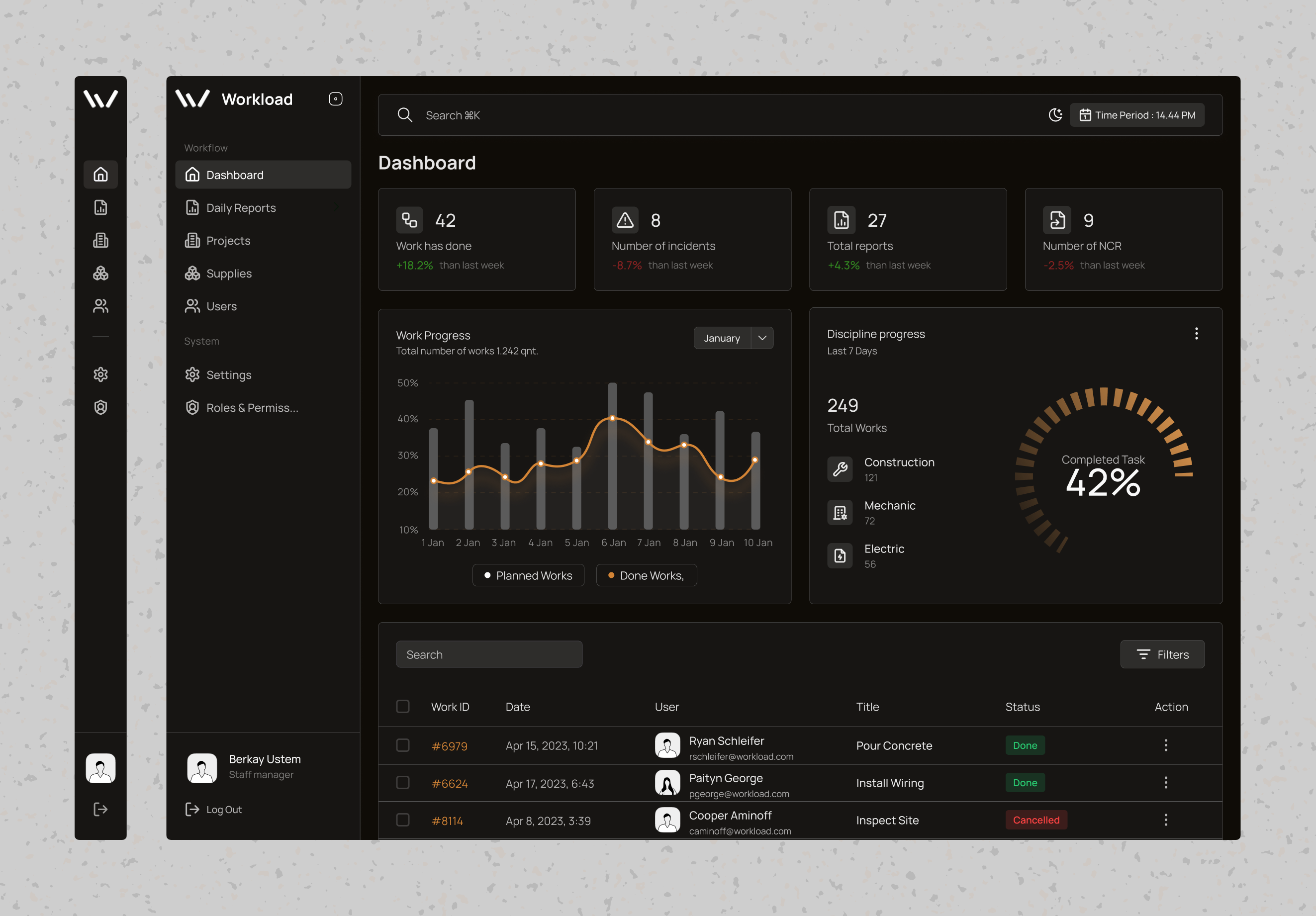Check the select-all checkbox in the table header

coord(403,706)
